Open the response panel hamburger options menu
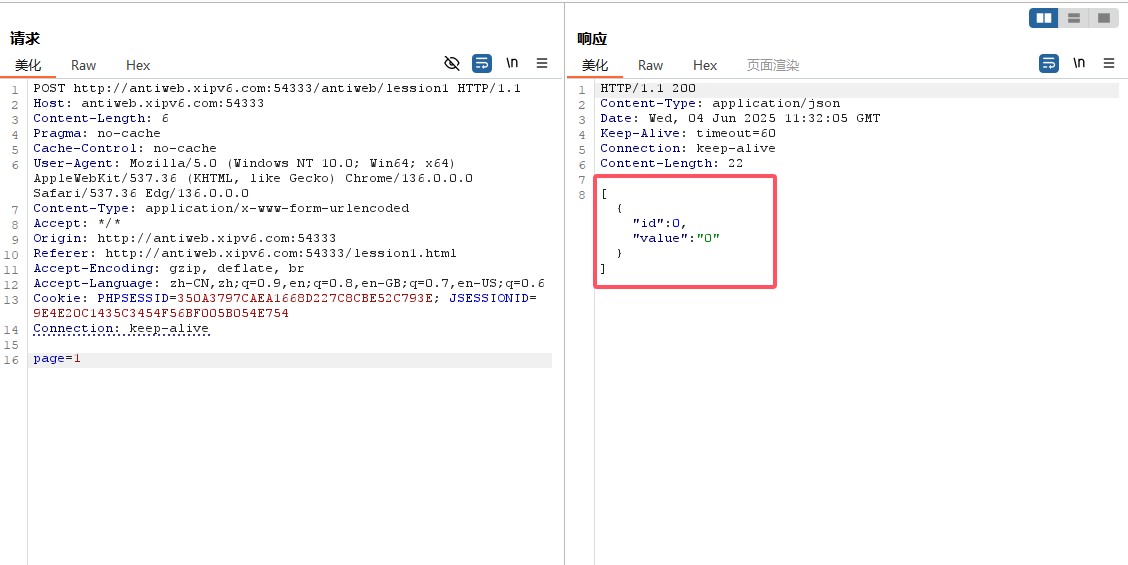 pyautogui.click(x=1109, y=63)
